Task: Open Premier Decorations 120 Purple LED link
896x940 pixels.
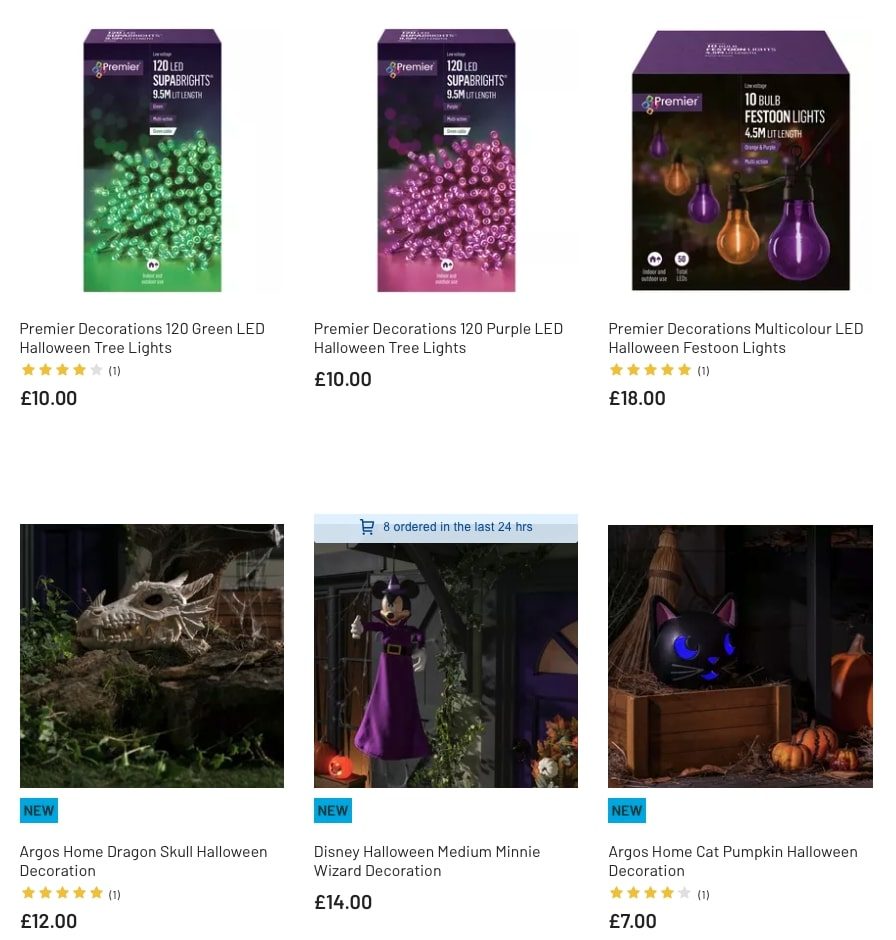Action: (437, 337)
